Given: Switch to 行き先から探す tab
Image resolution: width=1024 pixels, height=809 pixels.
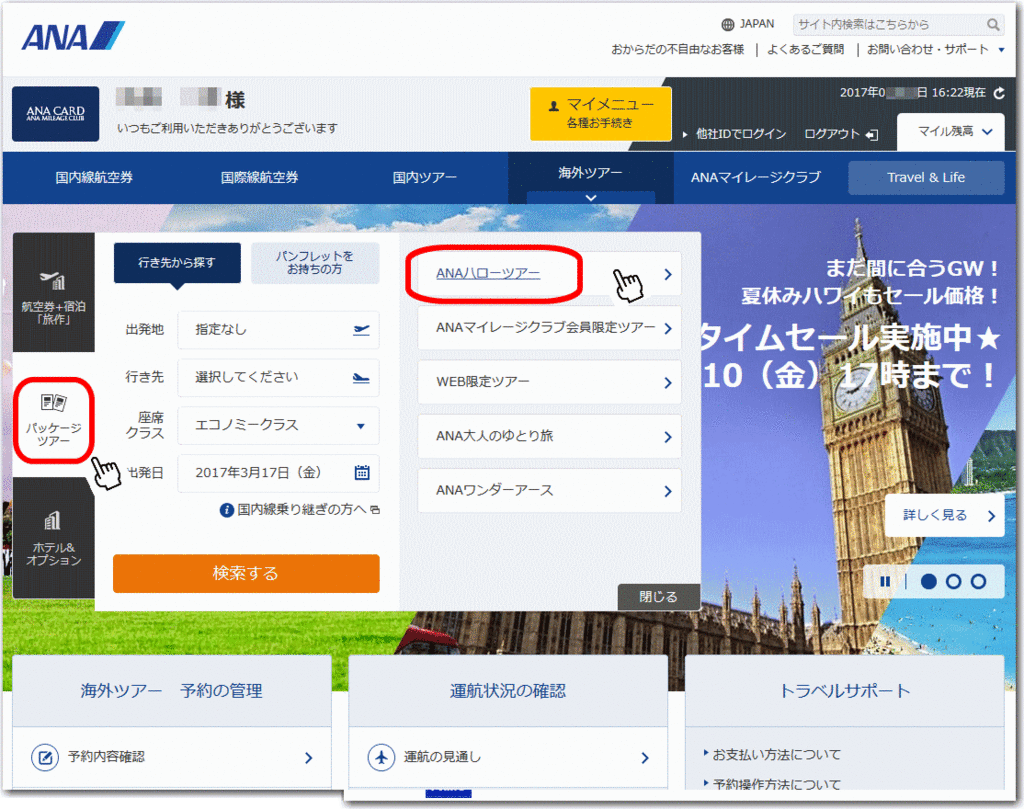Looking at the screenshot, I should (x=177, y=263).
